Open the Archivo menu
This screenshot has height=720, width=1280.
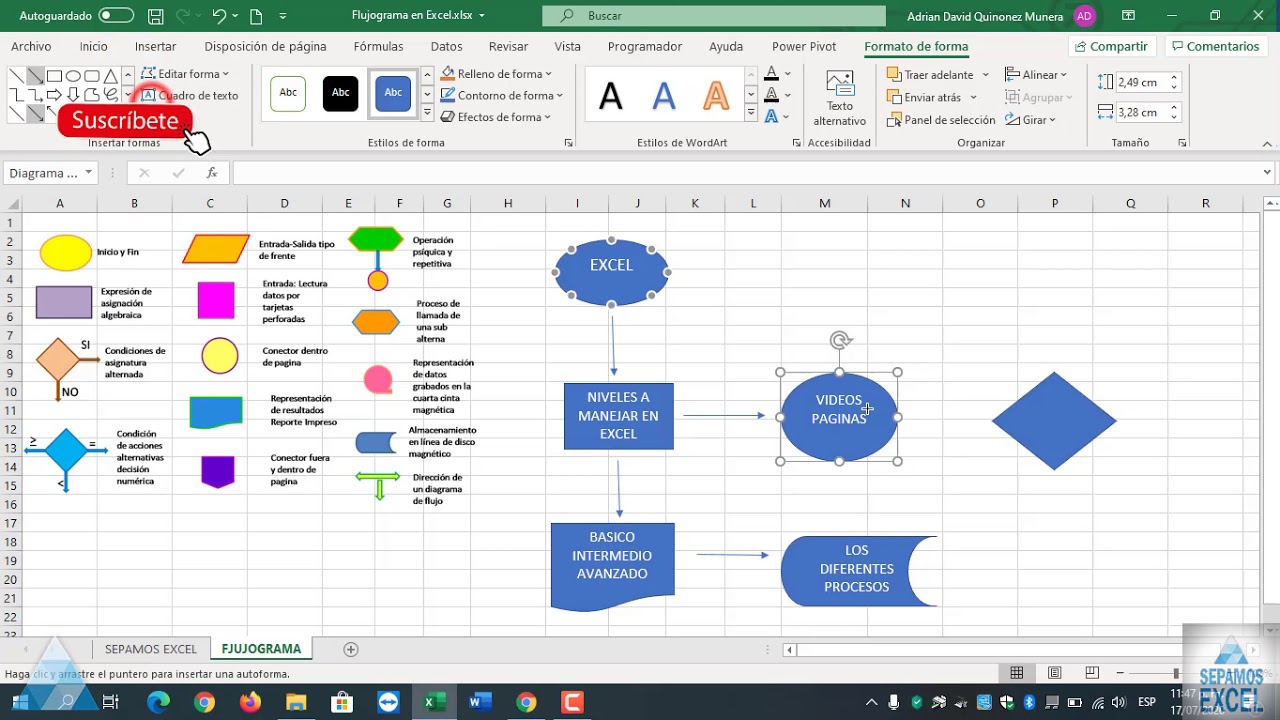point(31,46)
